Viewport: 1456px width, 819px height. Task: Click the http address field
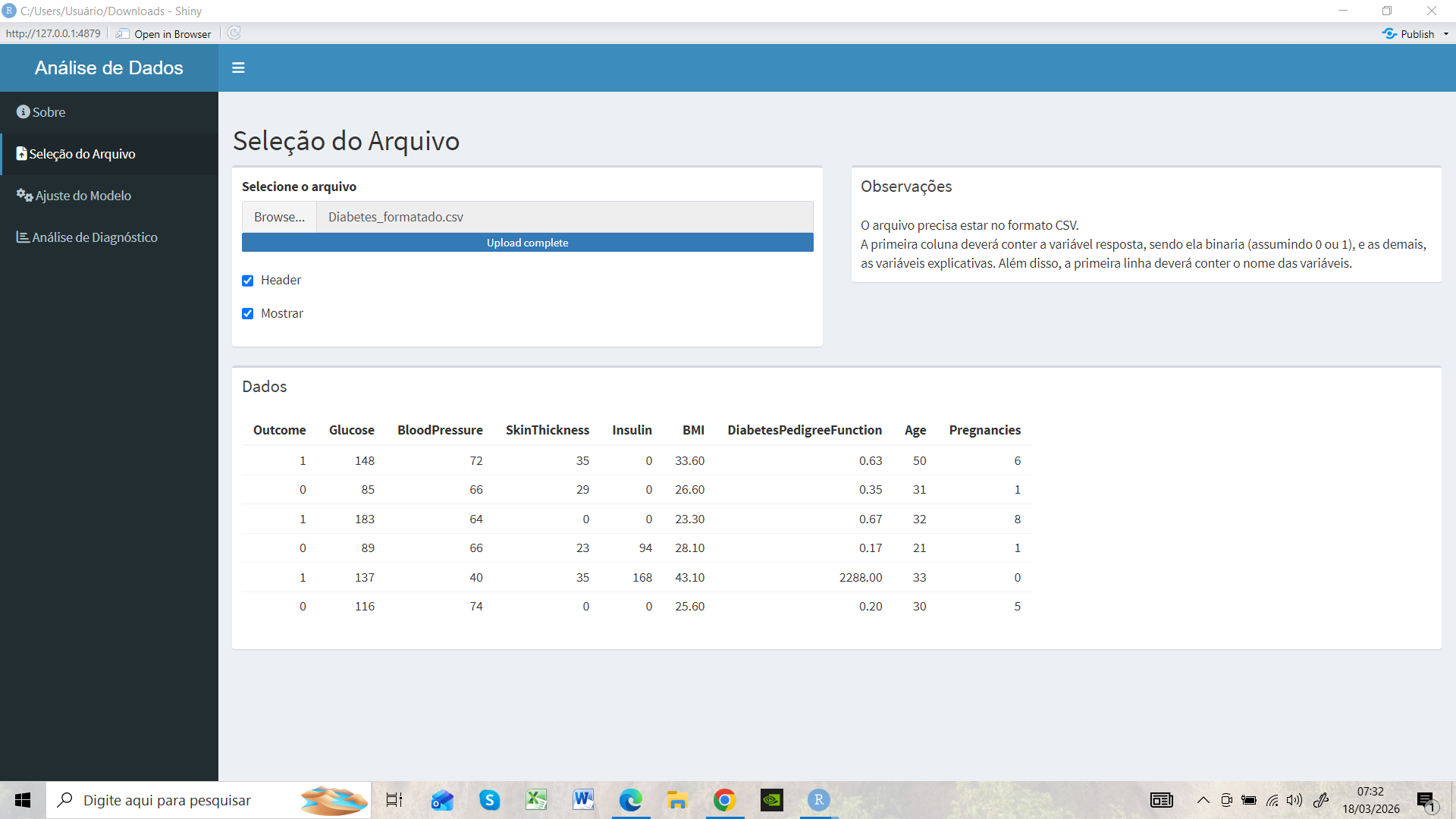click(x=52, y=33)
